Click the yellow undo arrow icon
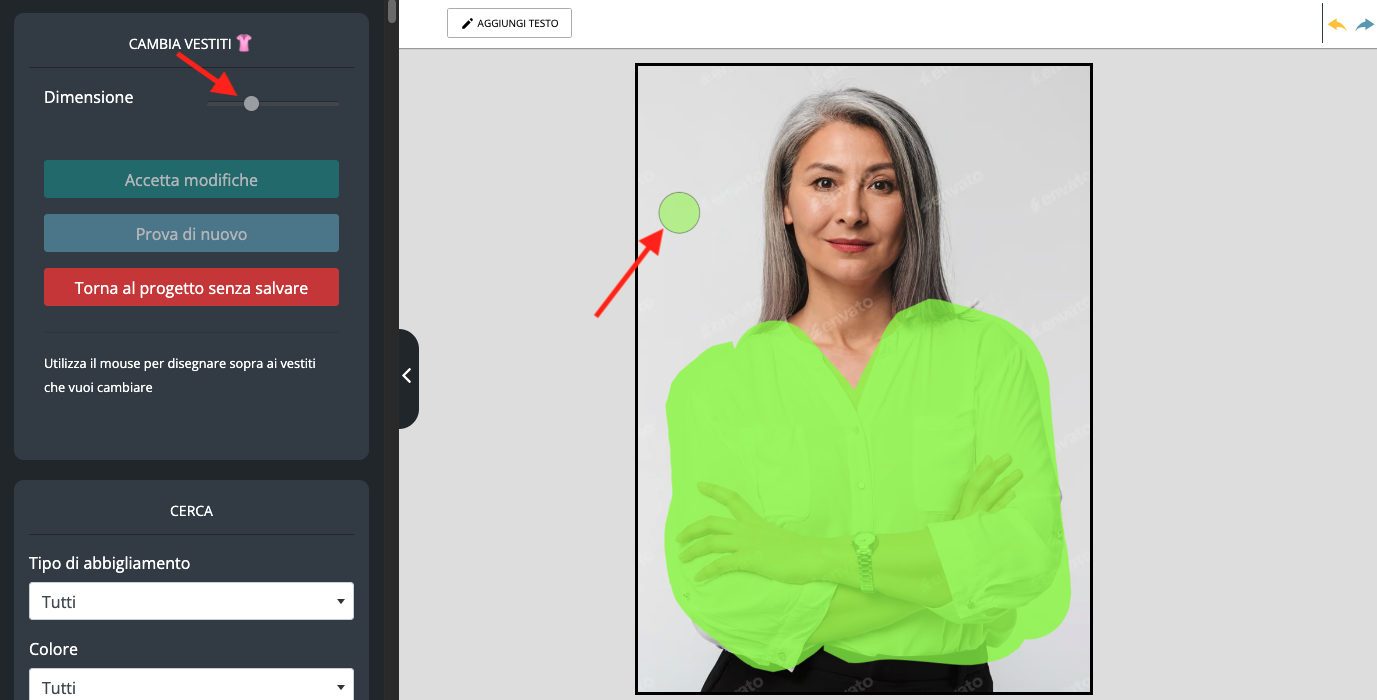1377x700 pixels. click(x=1337, y=24)
